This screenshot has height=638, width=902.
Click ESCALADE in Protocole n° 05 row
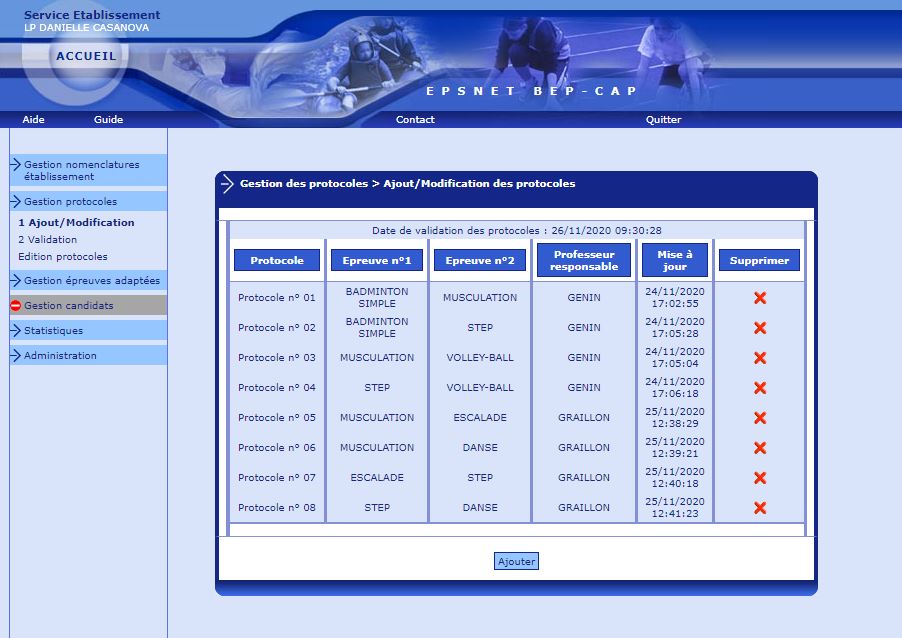[480, 418]
